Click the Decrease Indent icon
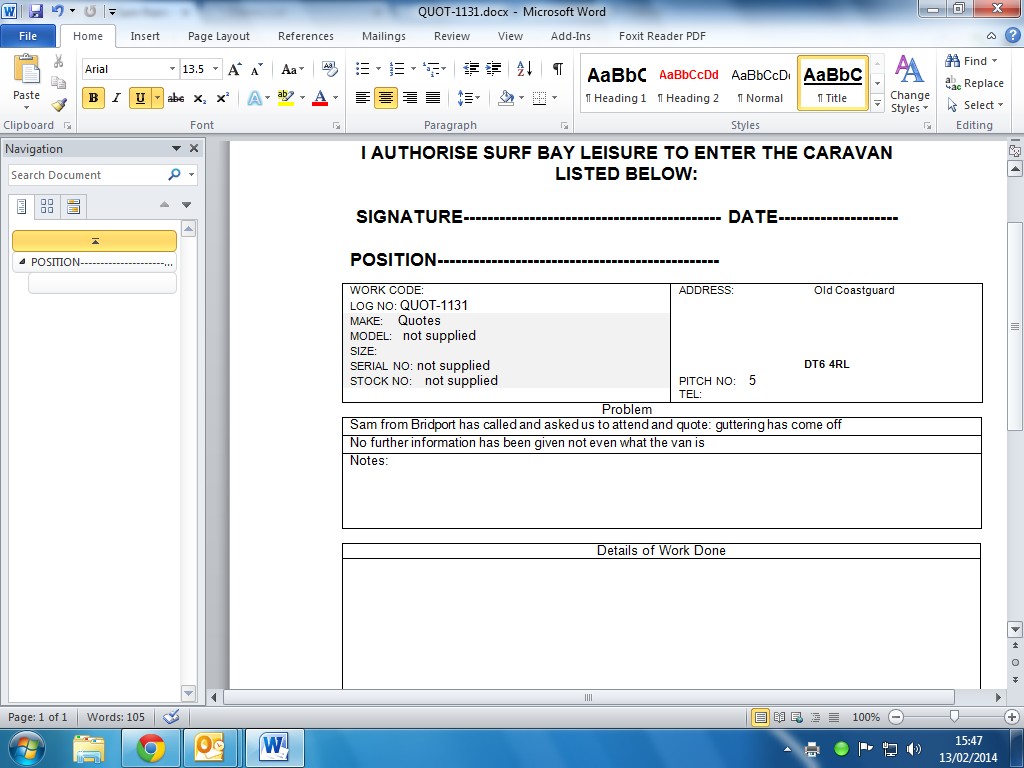Viewport: 1024px width, 768px height. click(x=471, y=69)
